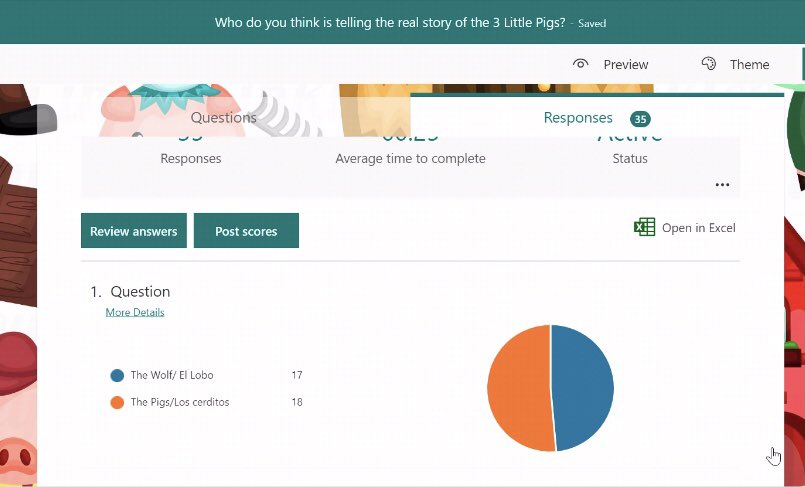Click the Theme palette icon
The image size is (805, 487).
708,64
